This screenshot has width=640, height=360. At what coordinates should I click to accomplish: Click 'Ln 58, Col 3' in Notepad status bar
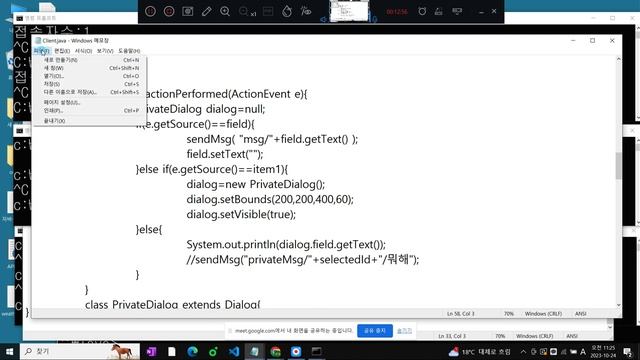(461, 313)
